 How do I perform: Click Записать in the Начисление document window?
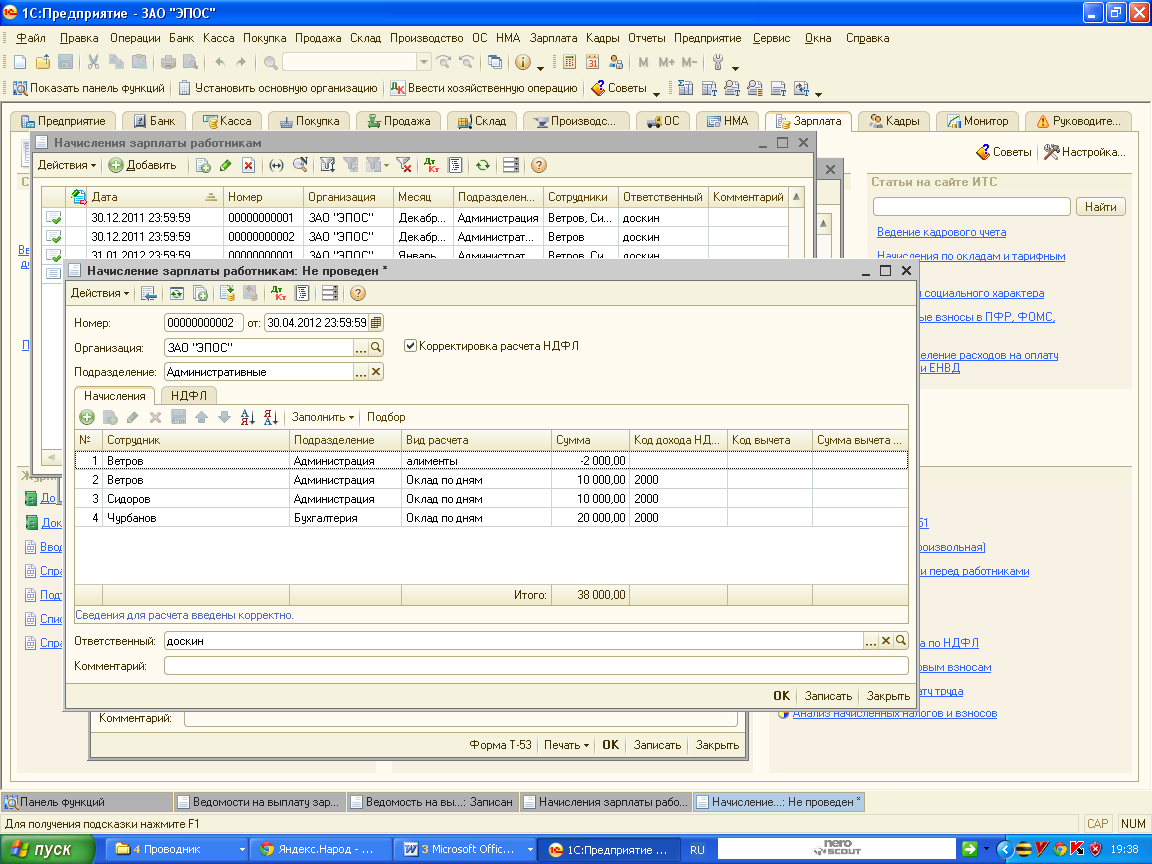828,696
